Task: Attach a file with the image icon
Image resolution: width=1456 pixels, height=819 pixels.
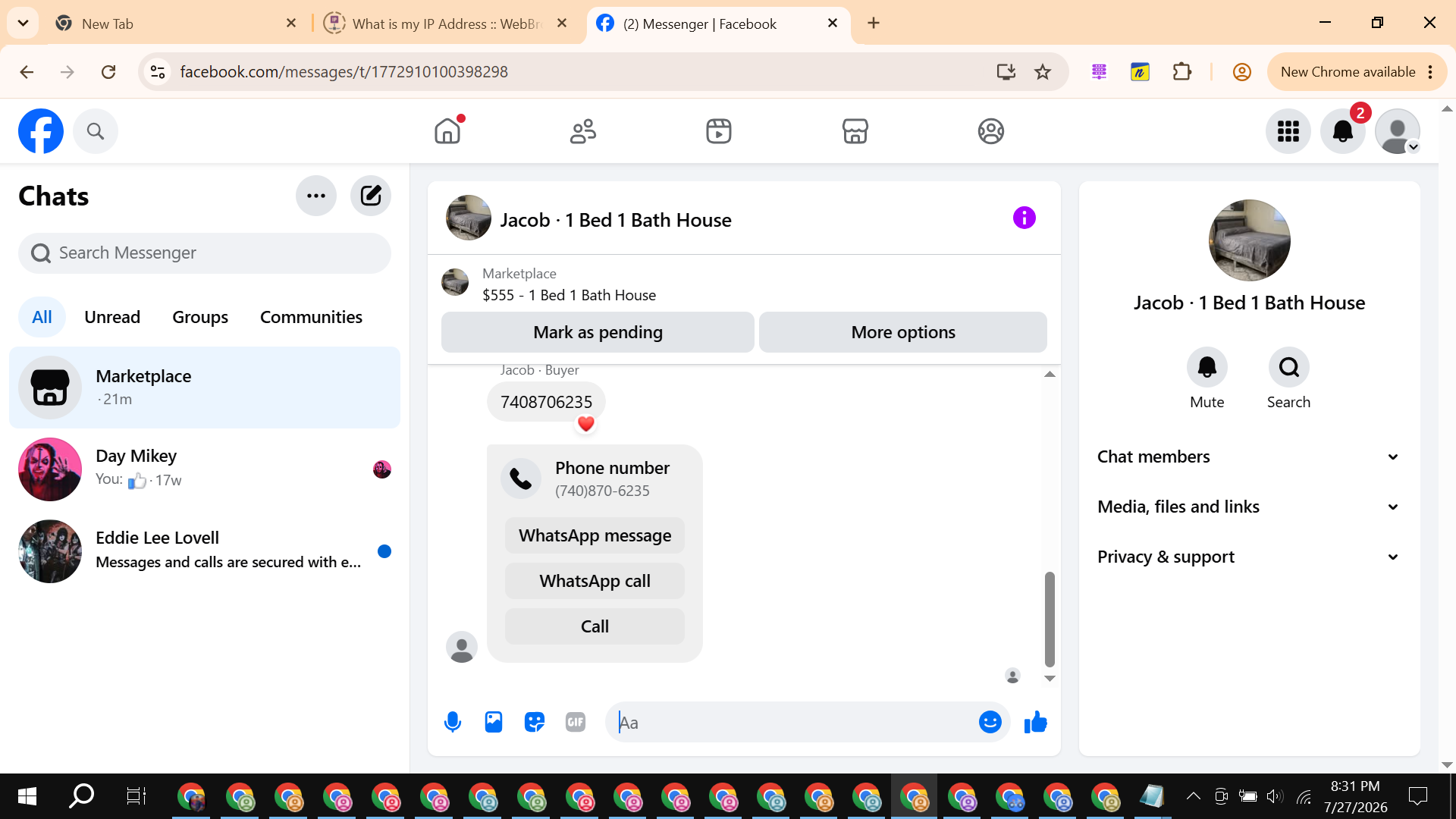Action: click(x=494, y=722)
